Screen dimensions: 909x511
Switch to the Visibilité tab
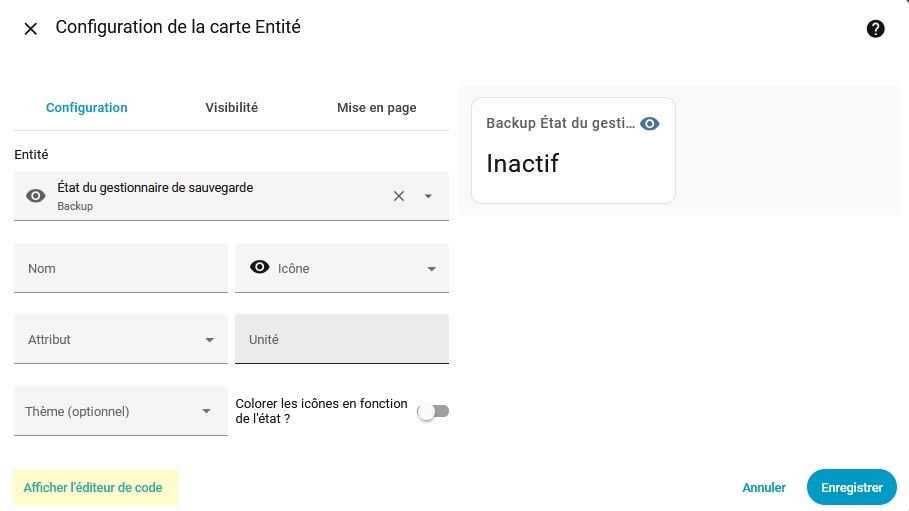click(232, 108)
